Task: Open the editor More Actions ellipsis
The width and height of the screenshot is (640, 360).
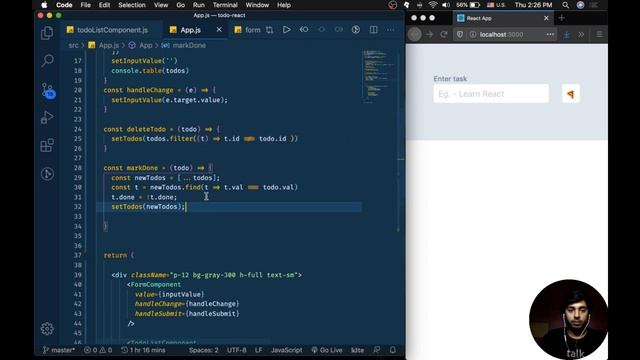Action: coord(391,30)
